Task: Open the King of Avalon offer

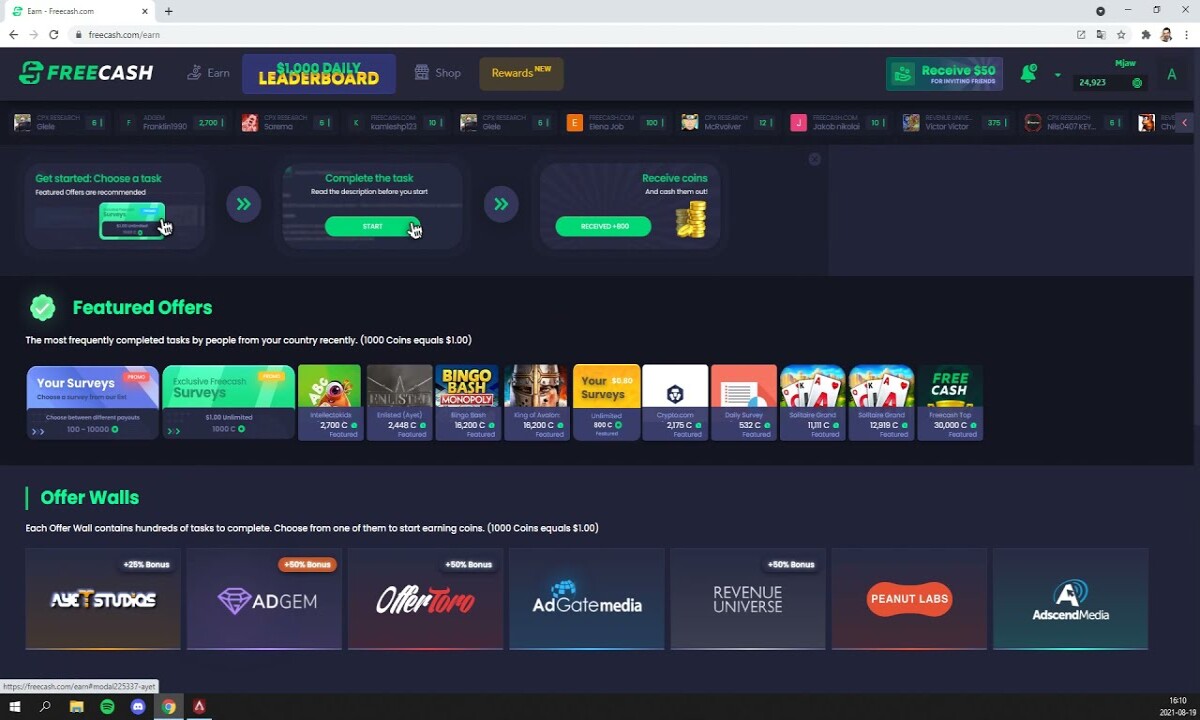Action: [x=536, y=402]
